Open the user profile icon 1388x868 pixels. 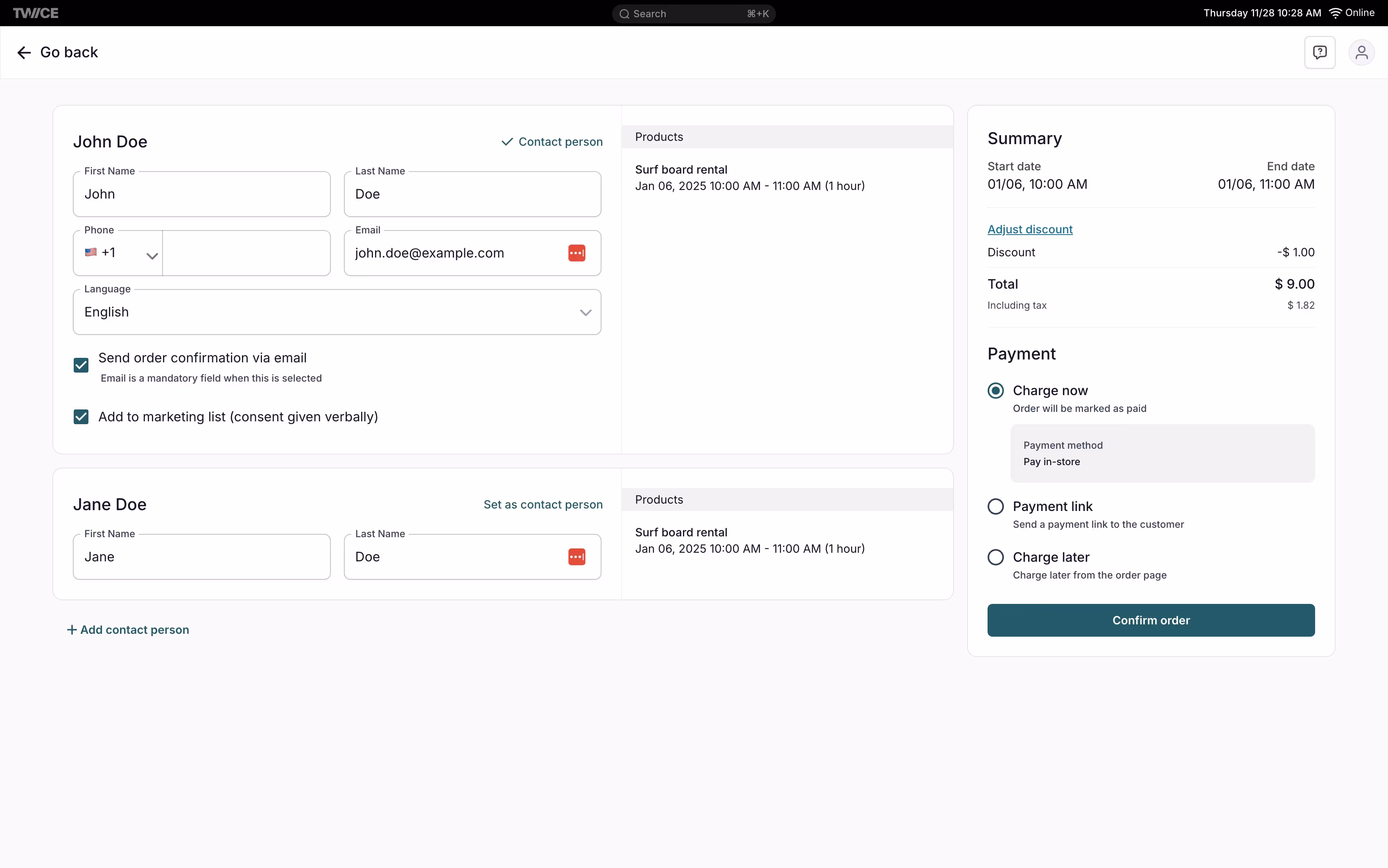tap(1361, 52)
